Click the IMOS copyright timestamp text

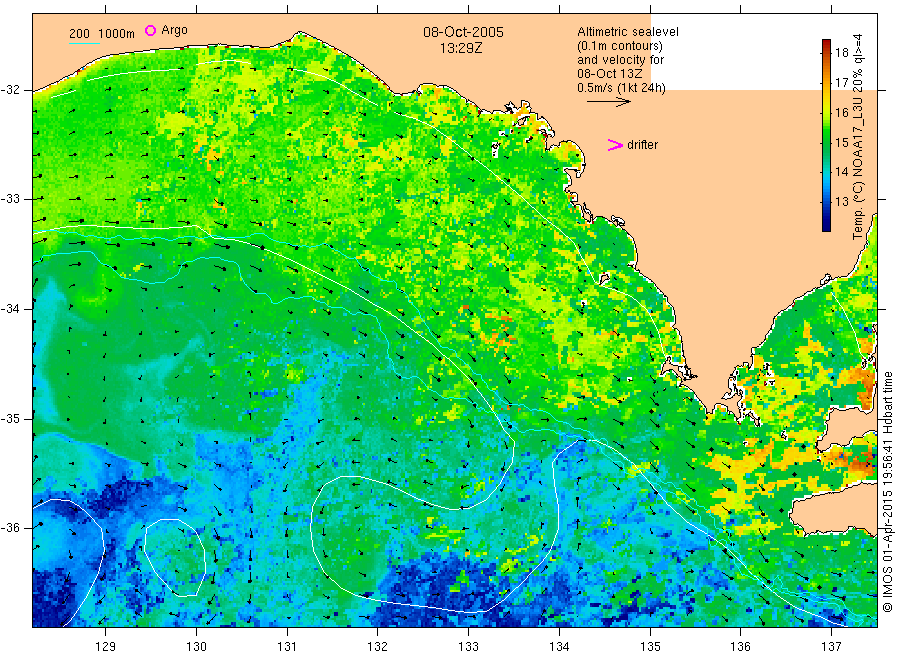click(887, 491)
